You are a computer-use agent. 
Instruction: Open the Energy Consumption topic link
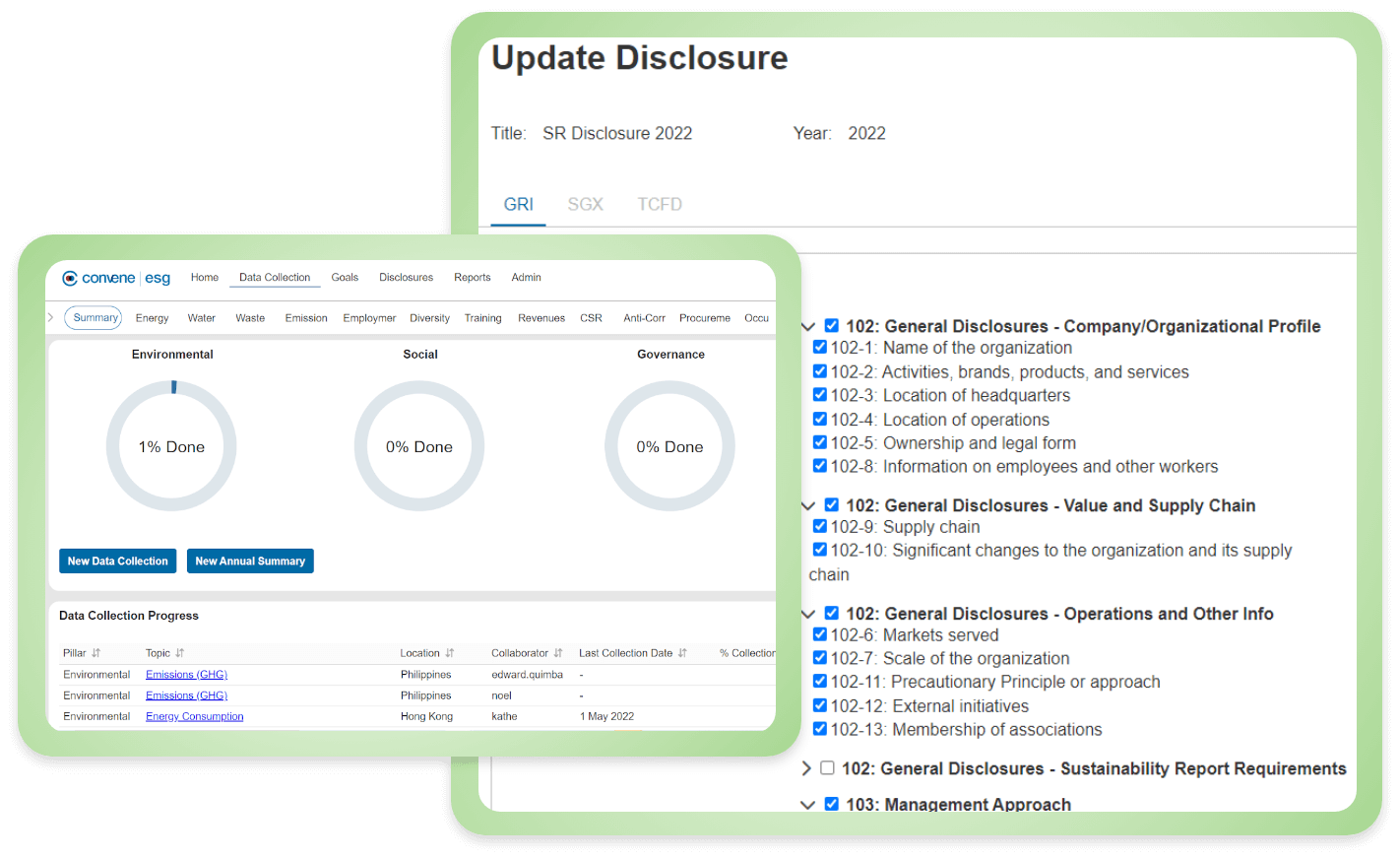[194, 717]
